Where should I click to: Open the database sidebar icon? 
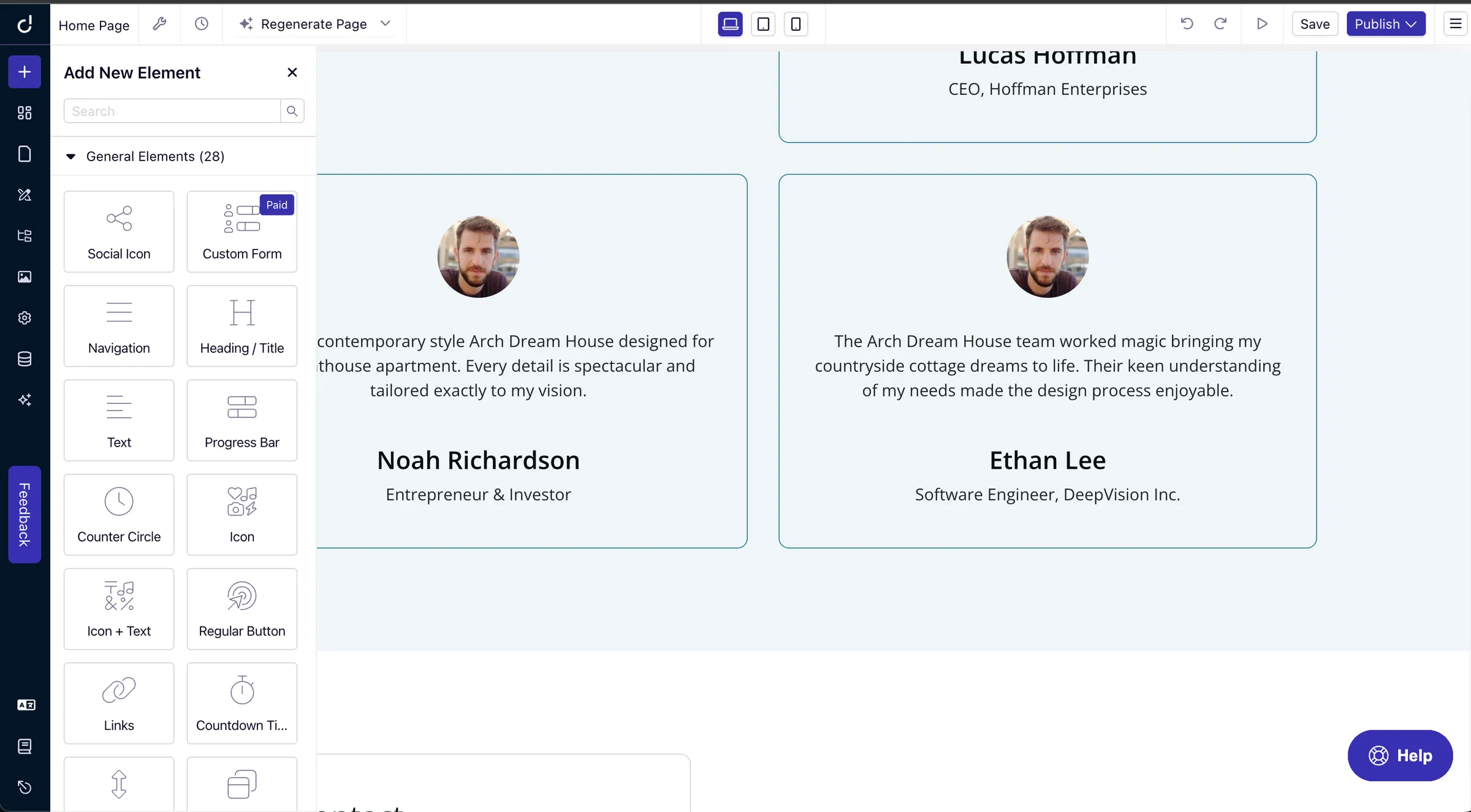click(x=25, y=359)
